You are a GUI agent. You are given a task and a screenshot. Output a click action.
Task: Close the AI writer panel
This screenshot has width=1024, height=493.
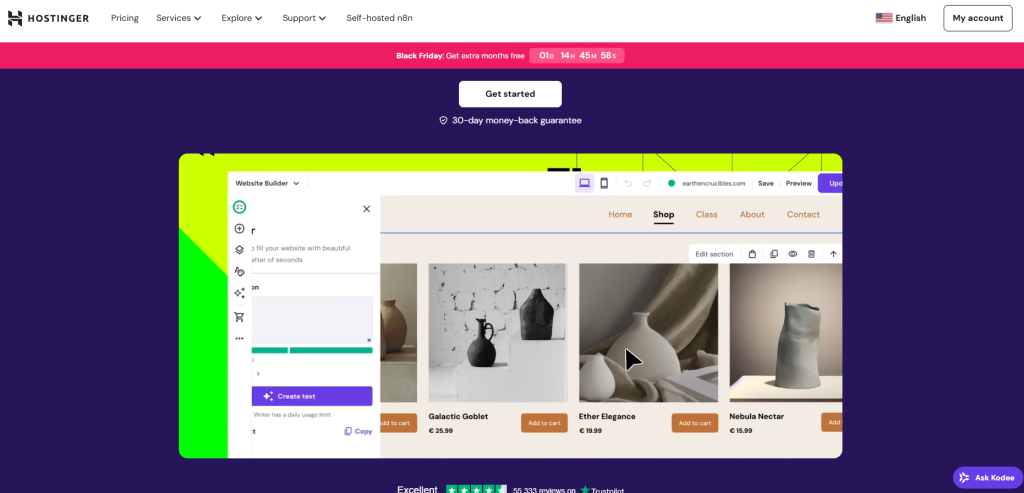[366, 209]
